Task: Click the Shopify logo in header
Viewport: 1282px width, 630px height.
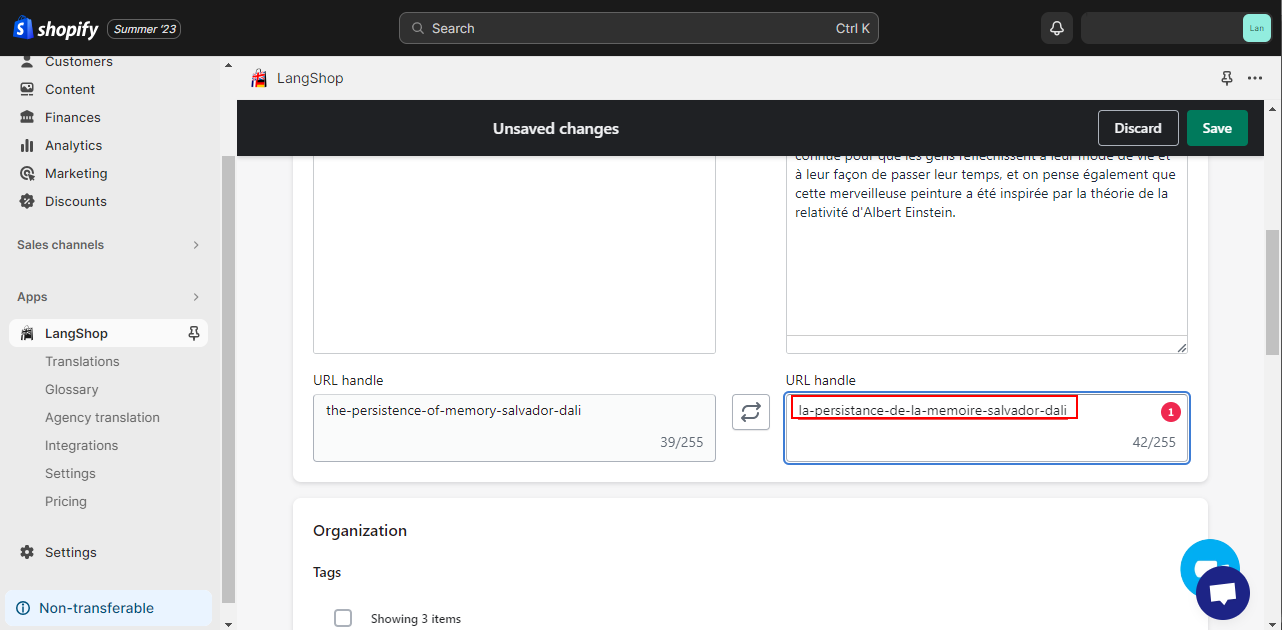Action: tap(55, 29)
